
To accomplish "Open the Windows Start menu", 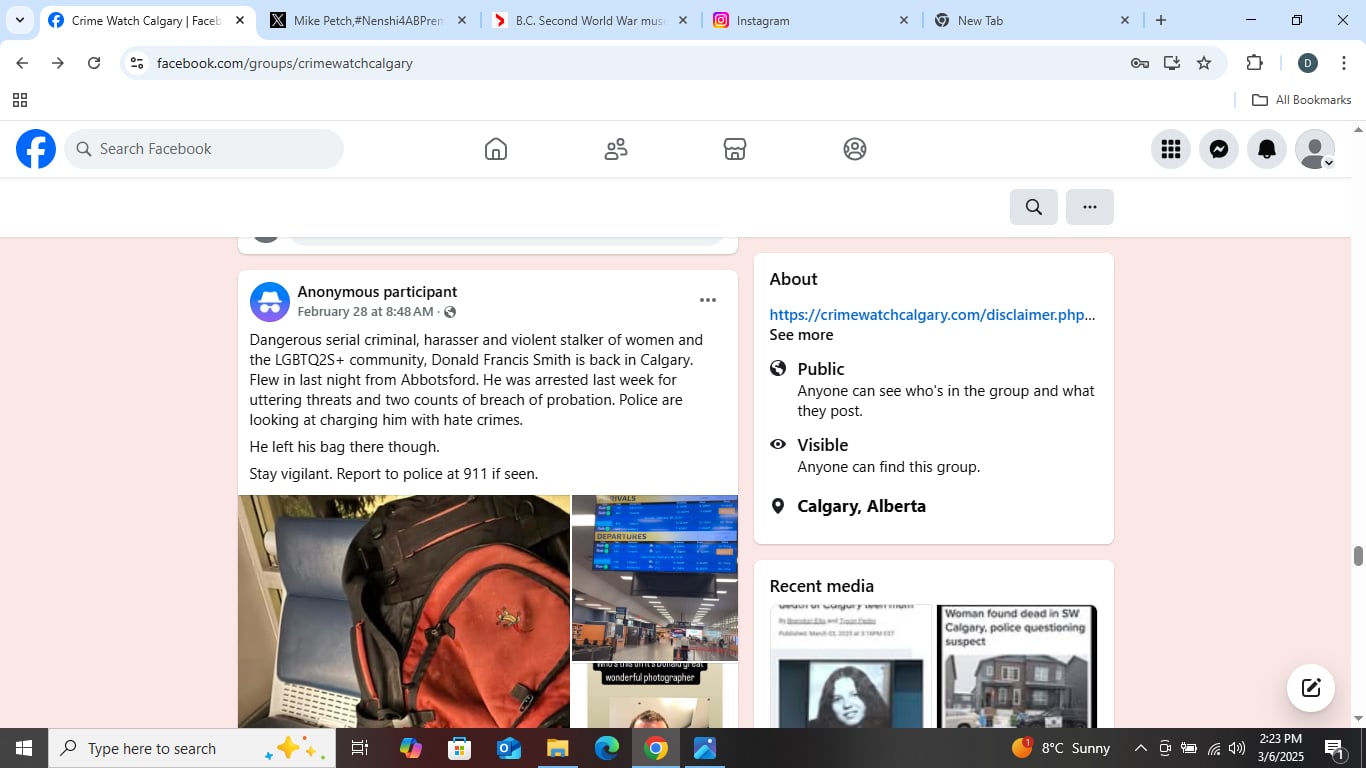I will click(x=24, y=748).
